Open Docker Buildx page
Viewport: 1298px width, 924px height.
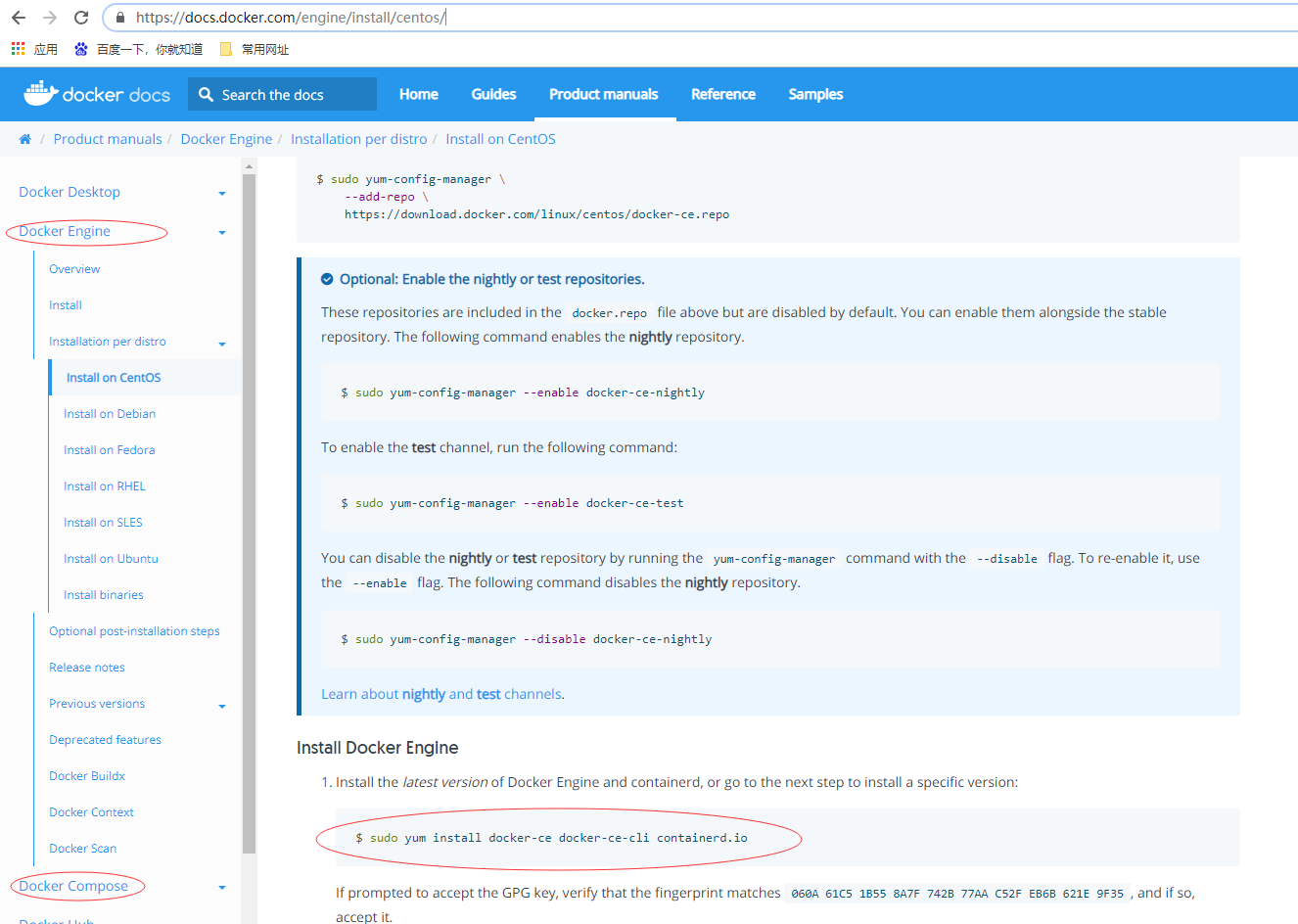(87, 776)
